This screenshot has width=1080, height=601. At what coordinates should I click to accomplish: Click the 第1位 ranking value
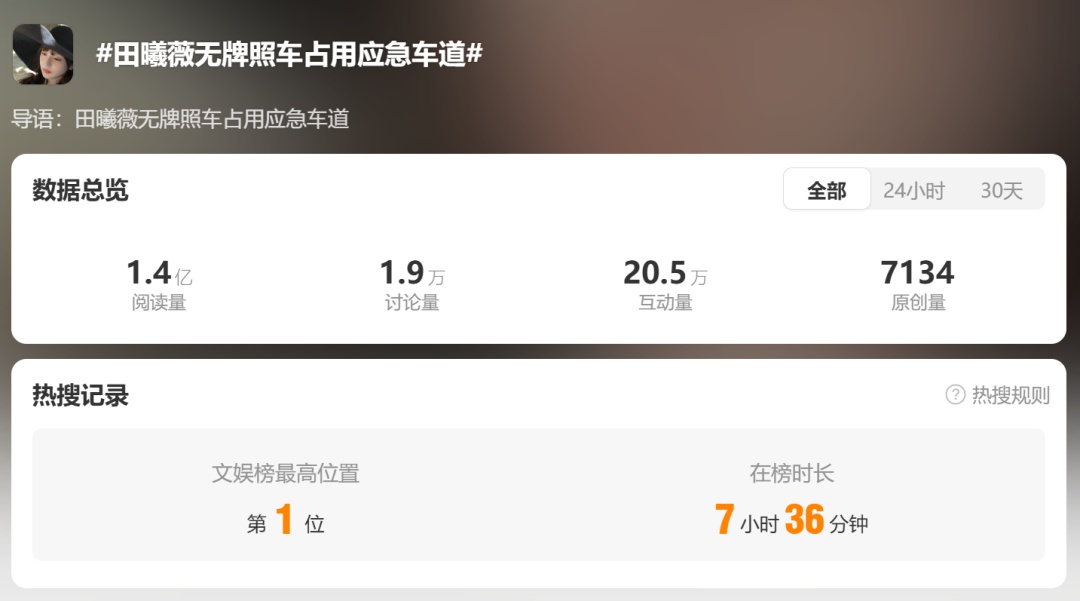tap(285, 520)
